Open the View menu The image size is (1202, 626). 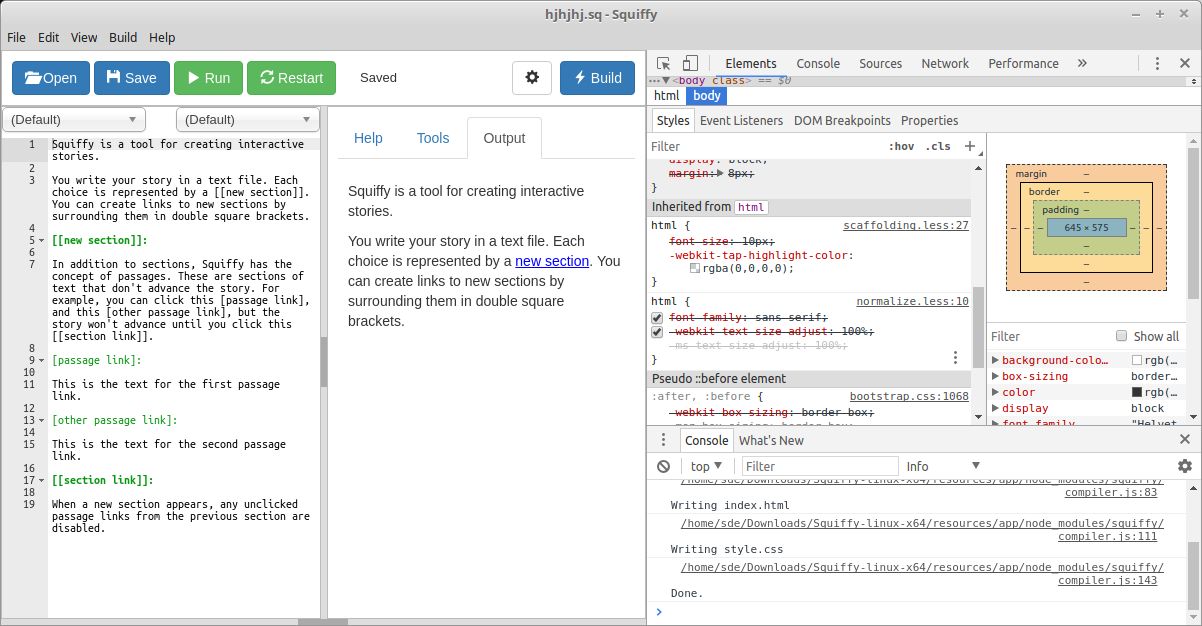[84, 37]
